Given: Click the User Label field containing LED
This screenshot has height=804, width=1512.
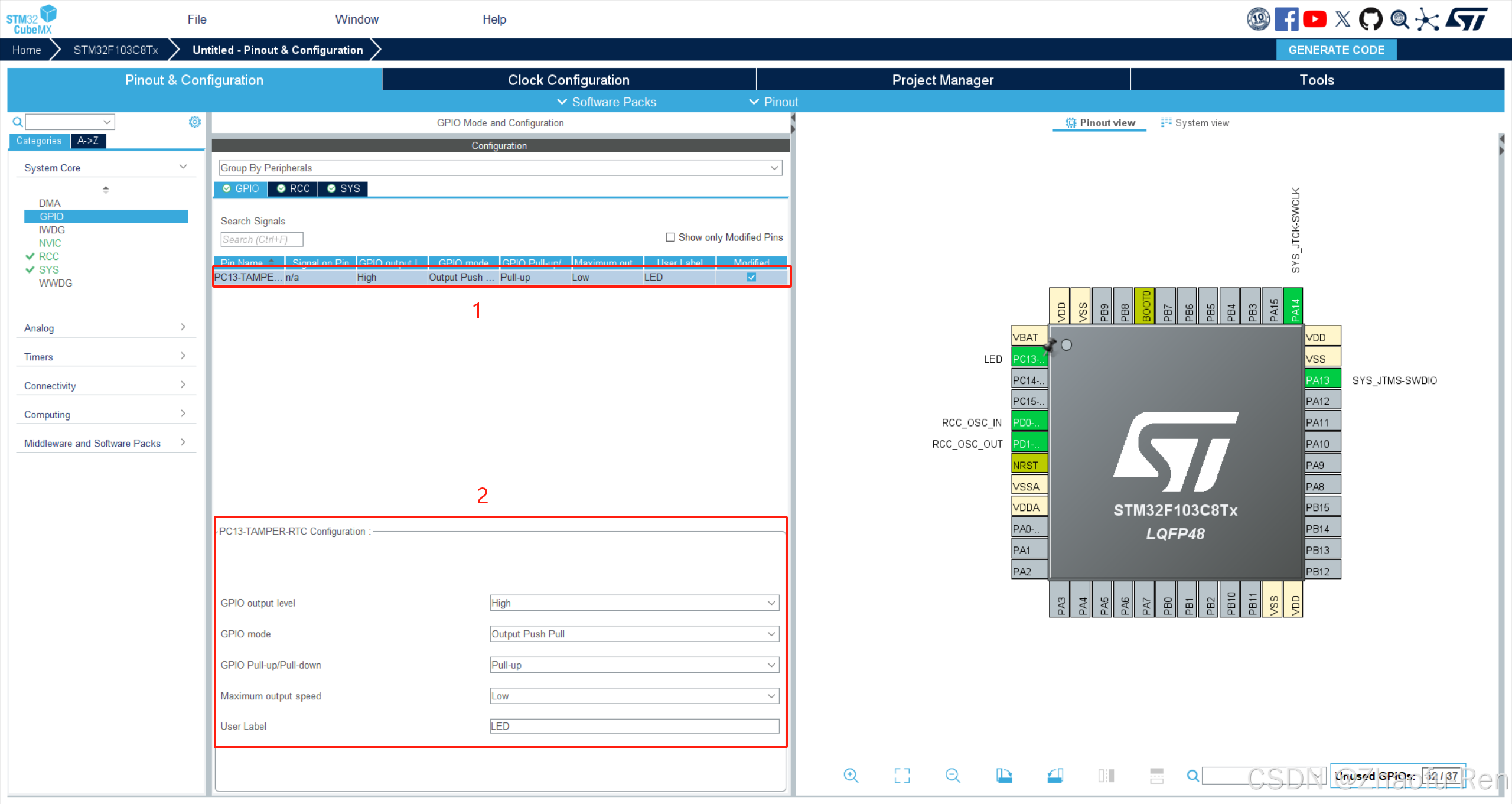Looking at the screenshot, I should click(634, 726).
